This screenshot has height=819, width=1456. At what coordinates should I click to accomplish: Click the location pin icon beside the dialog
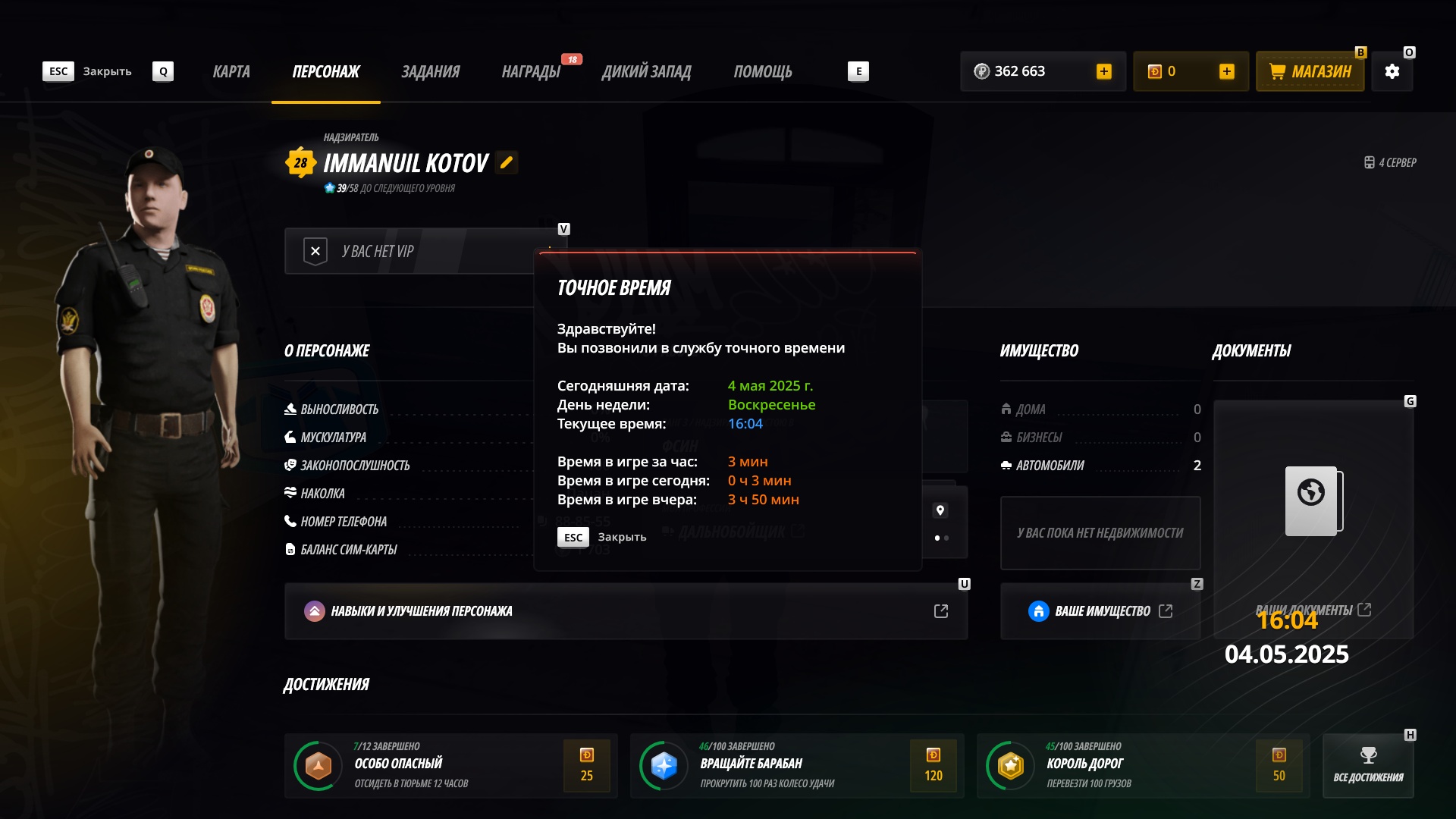940,510
